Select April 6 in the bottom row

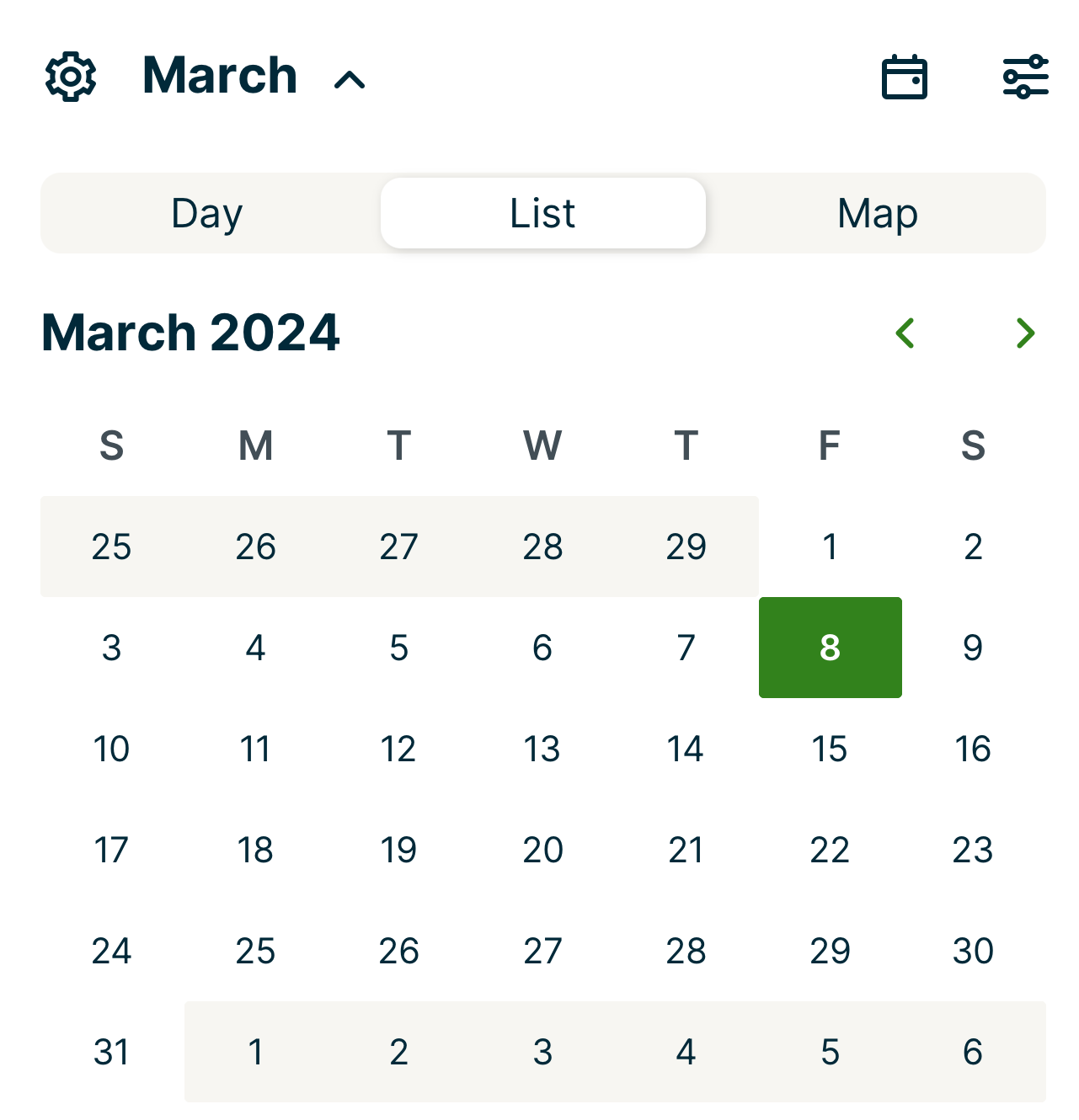(x=973, y=1052)
